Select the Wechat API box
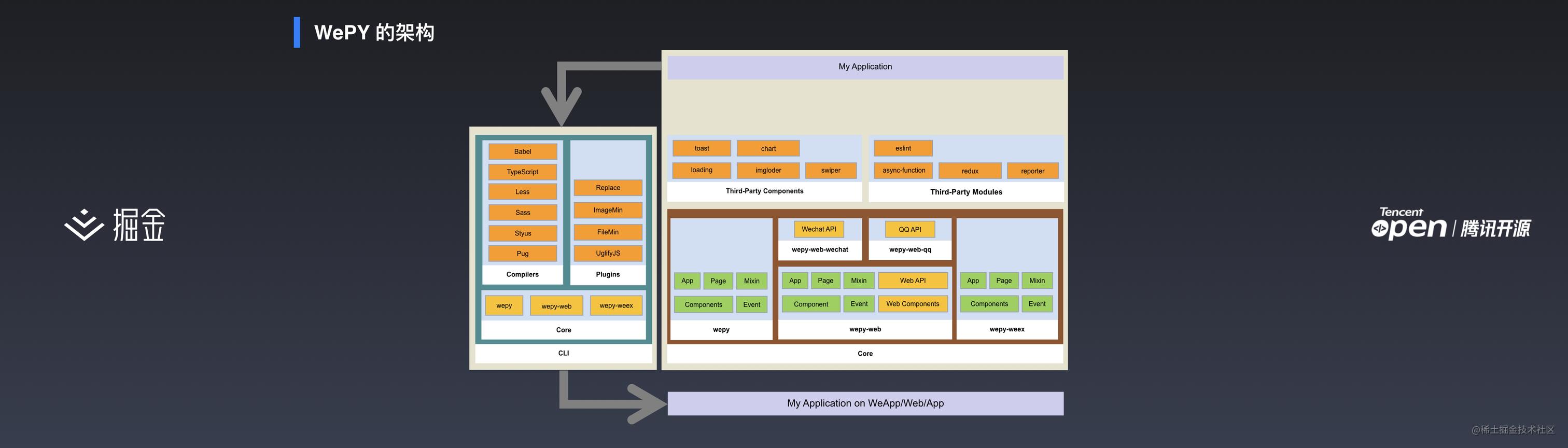This screenshot has height=448, width=1568. pyautogui.click(x=819, y=230)
